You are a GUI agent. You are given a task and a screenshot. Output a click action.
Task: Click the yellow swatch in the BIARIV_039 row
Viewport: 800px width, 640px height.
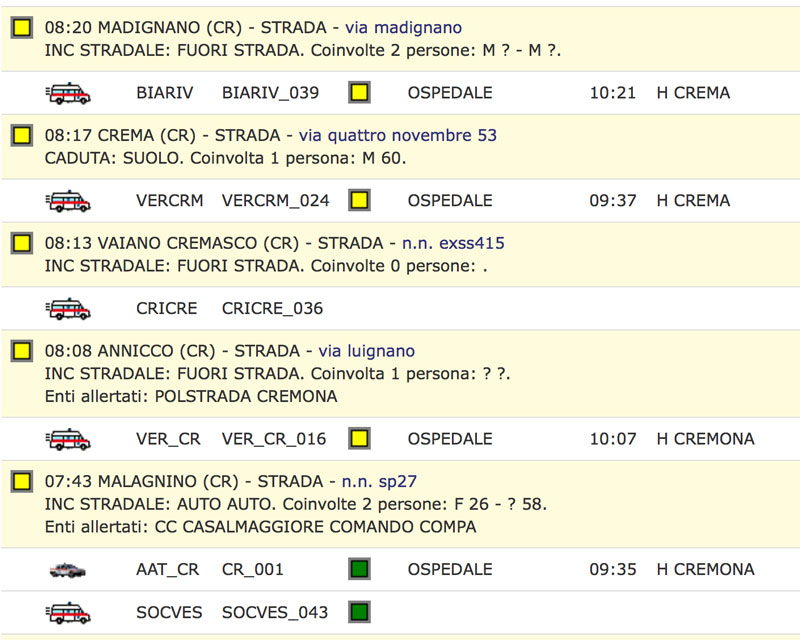click(359, 93)
